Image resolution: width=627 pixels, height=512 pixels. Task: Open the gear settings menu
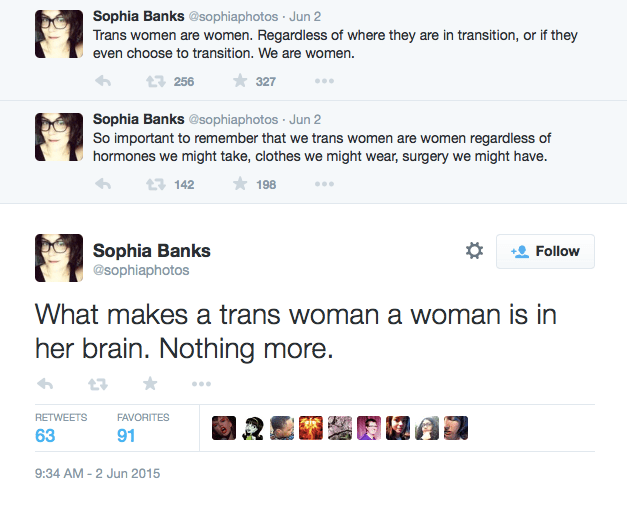pyautogui.click(x=474, y=251)
